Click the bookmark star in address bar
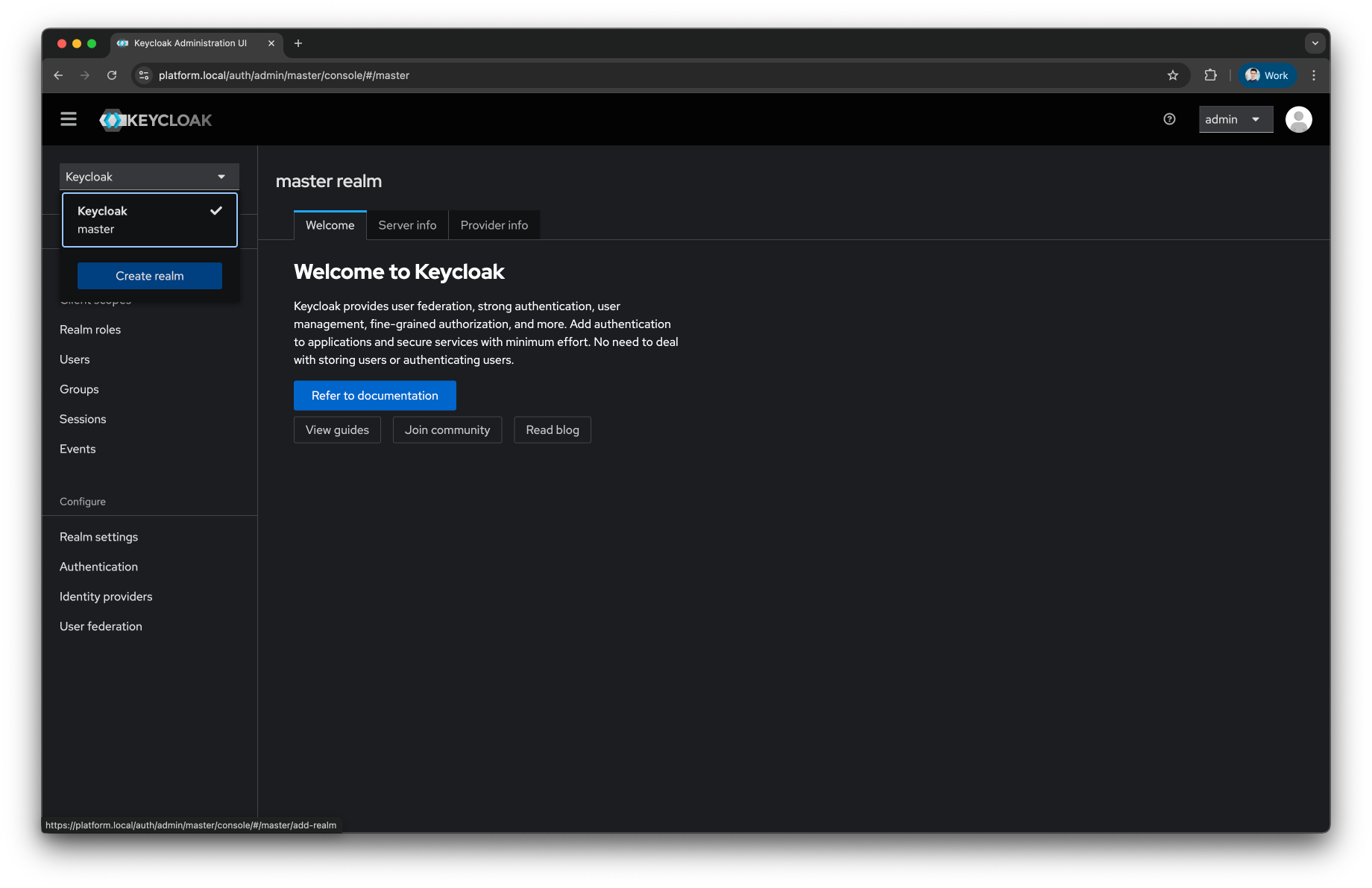The image size is (1372, 888). pyautogui.click(x=1172, y=75)
